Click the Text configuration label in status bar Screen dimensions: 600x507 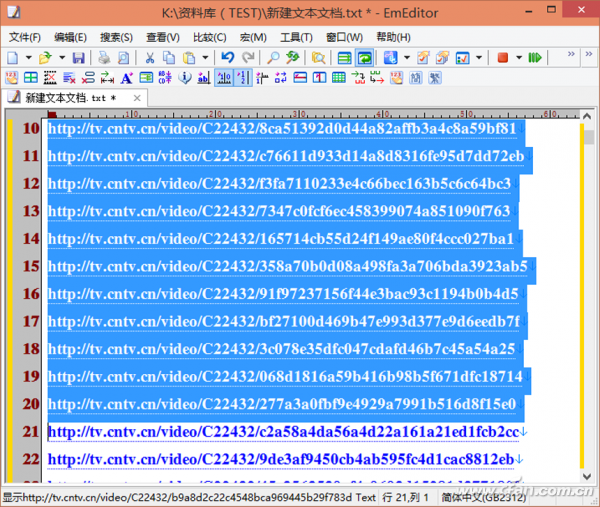366,497
